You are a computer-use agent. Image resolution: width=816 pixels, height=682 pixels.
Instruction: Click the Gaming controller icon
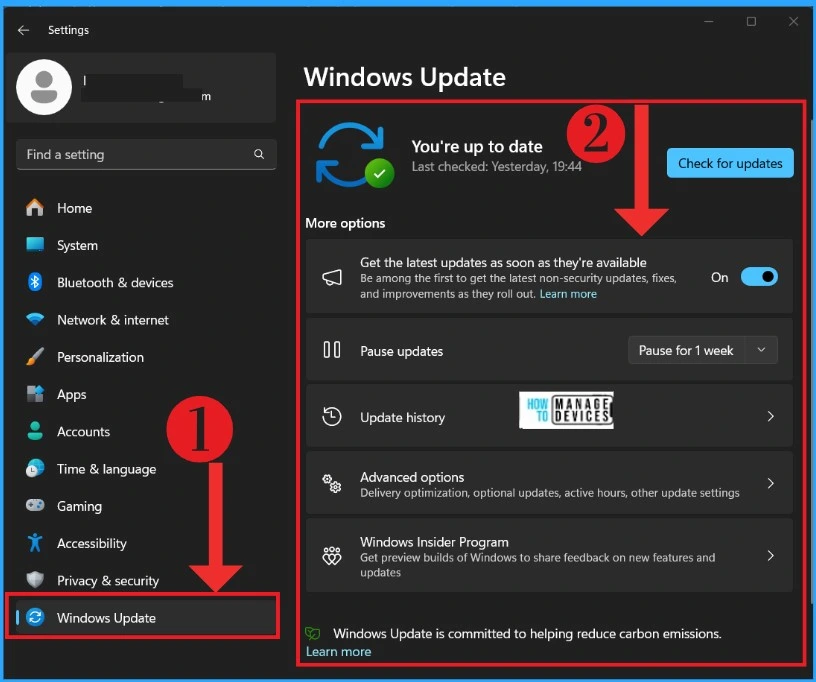point(35,505)
